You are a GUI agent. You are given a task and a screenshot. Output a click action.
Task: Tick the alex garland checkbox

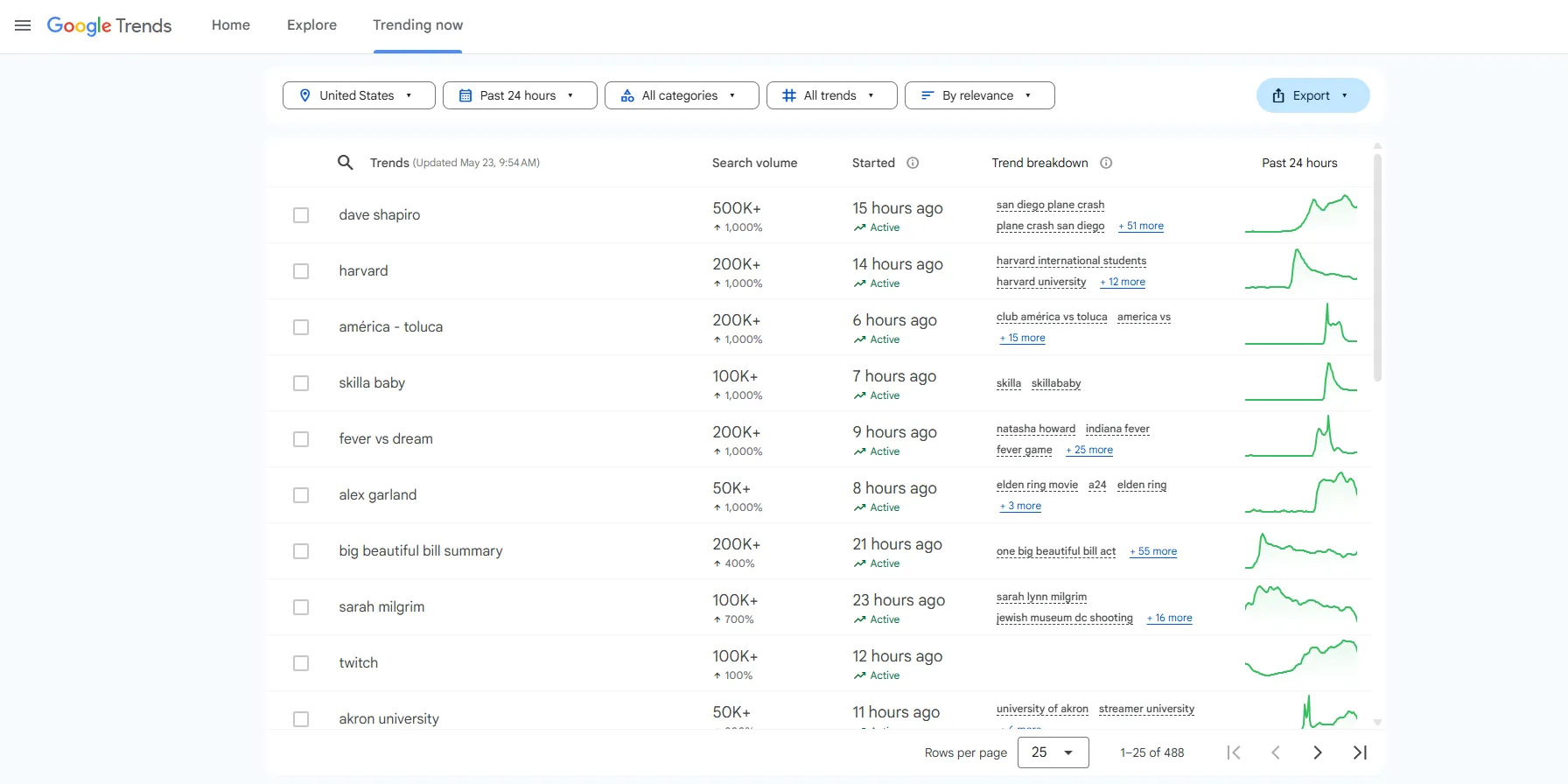coord(301,495)
